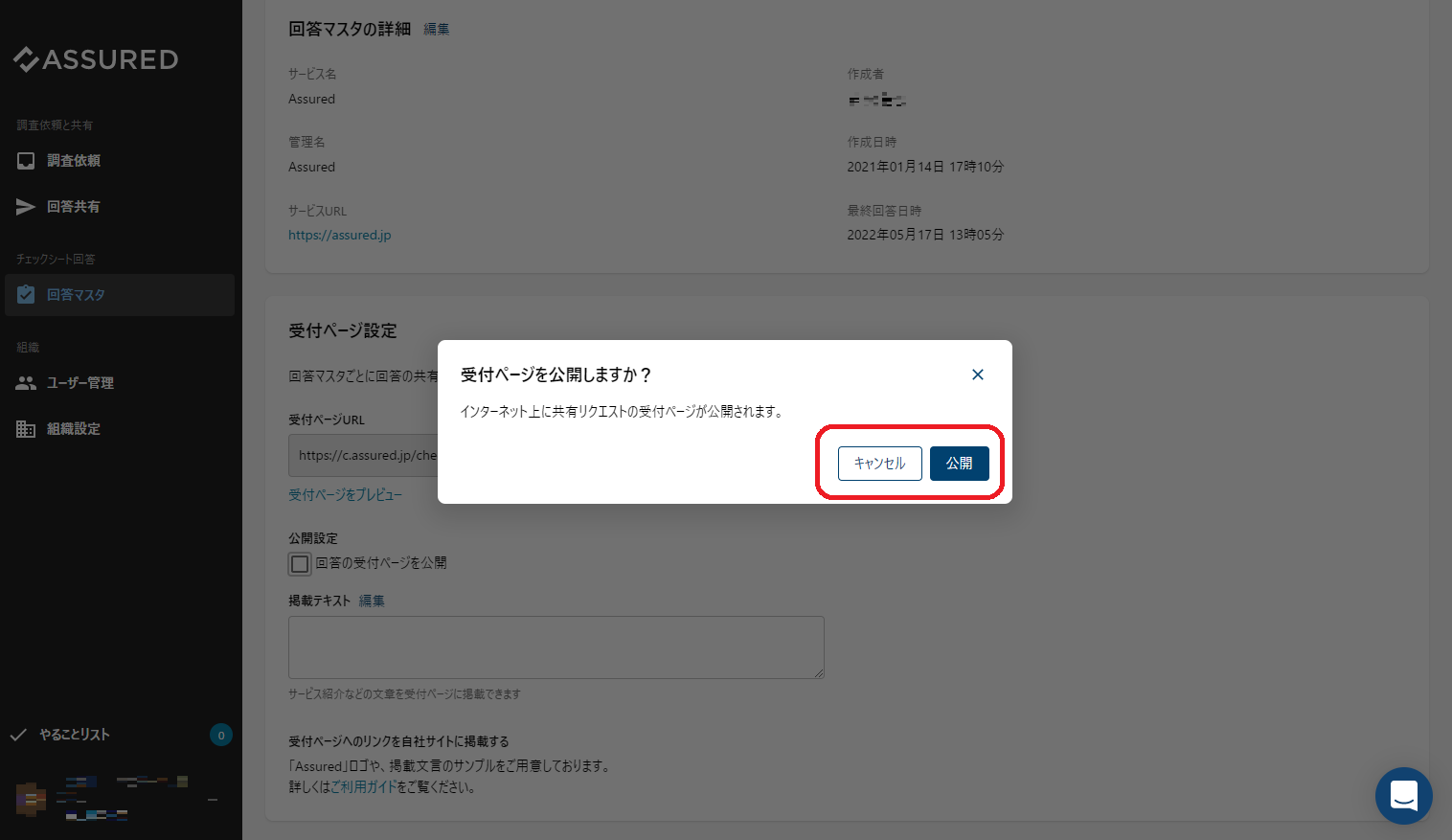The width and height of the screenshot is (1452, 840).
Task: Click the 受付ページ設定 heading
Action: tap(343, 330)
